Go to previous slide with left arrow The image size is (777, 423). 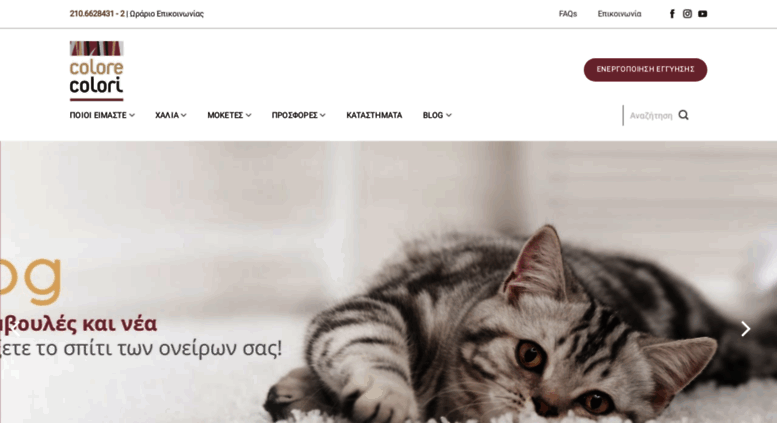(15, 328)
